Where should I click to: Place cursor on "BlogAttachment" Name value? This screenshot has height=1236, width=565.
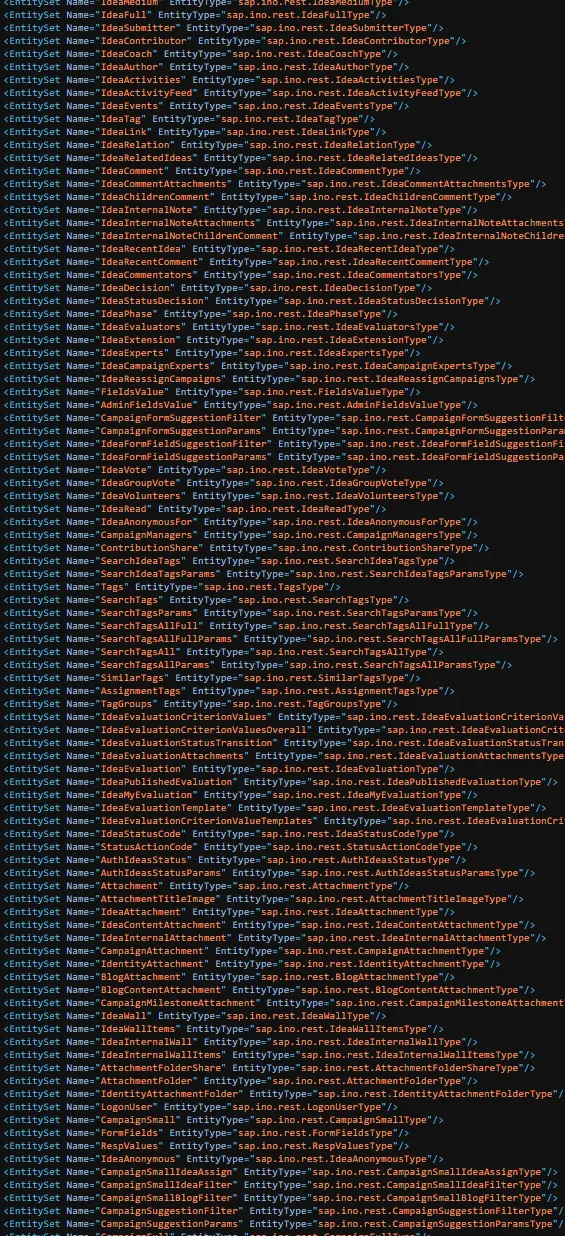[142, 977]
